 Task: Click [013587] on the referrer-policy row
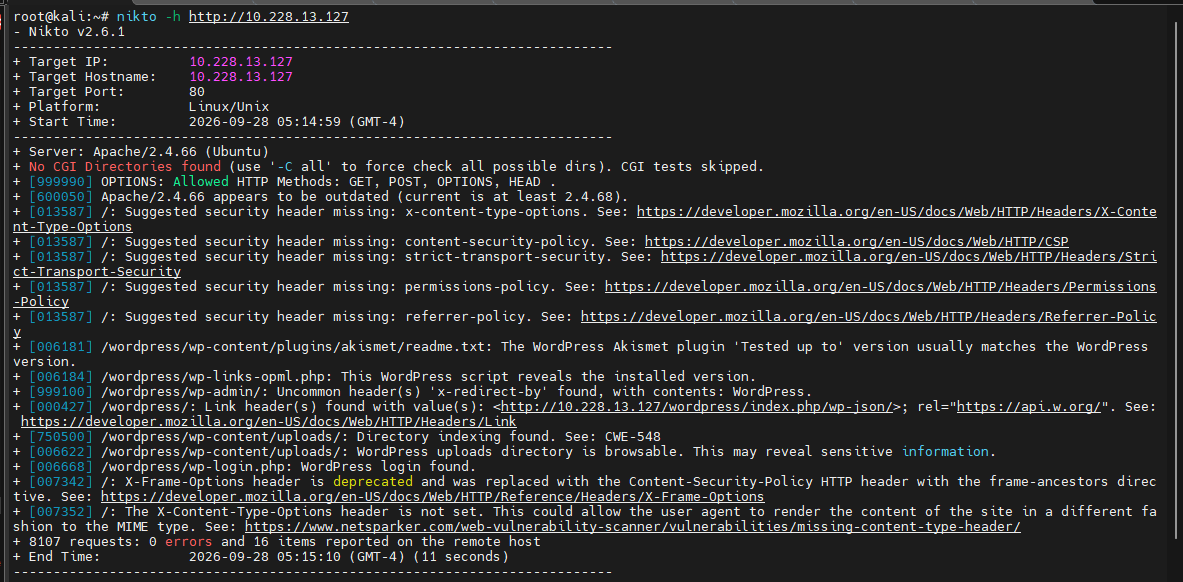pyautogui.click(x=60, y=317)
